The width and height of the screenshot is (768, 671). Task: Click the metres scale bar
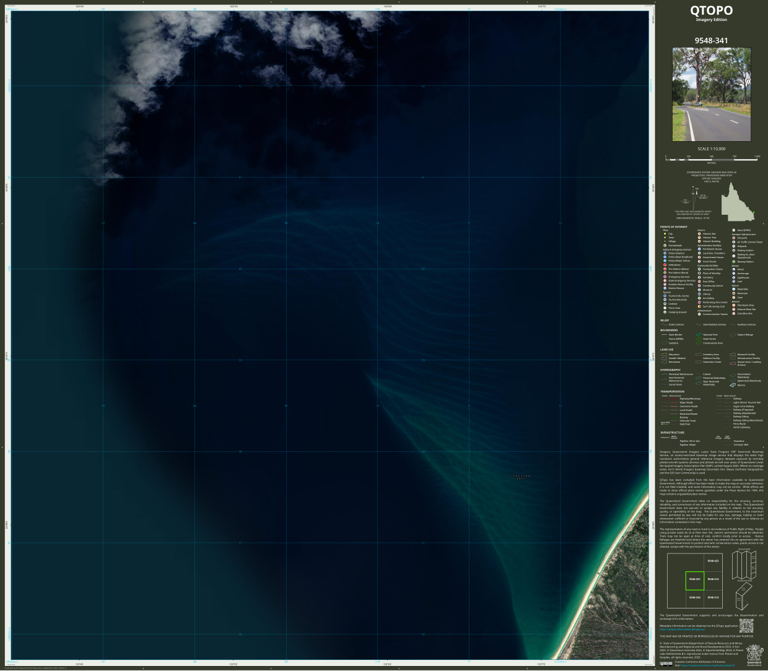pyautogui.click(x=712, y=159)
